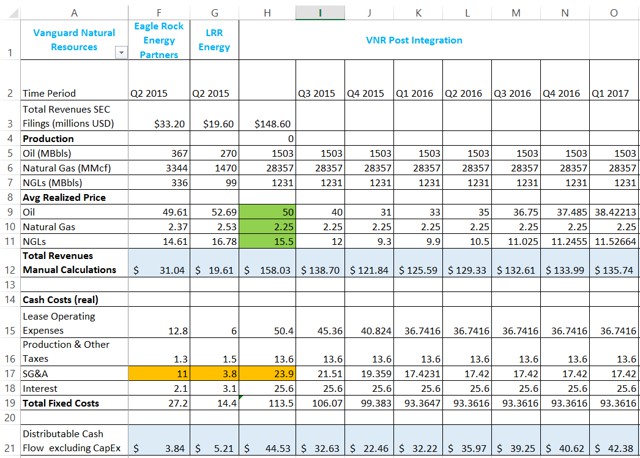Select the $ 135.74 revenue cell
Viewport: 640px width, 458px height.
[614, 263]
